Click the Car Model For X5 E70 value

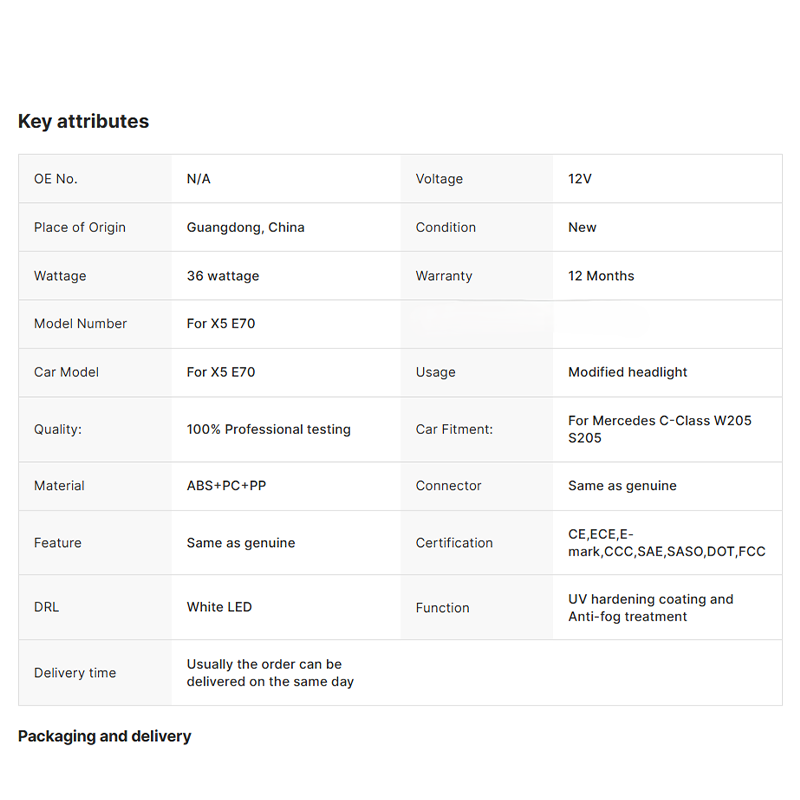click(x=221, y=372)
